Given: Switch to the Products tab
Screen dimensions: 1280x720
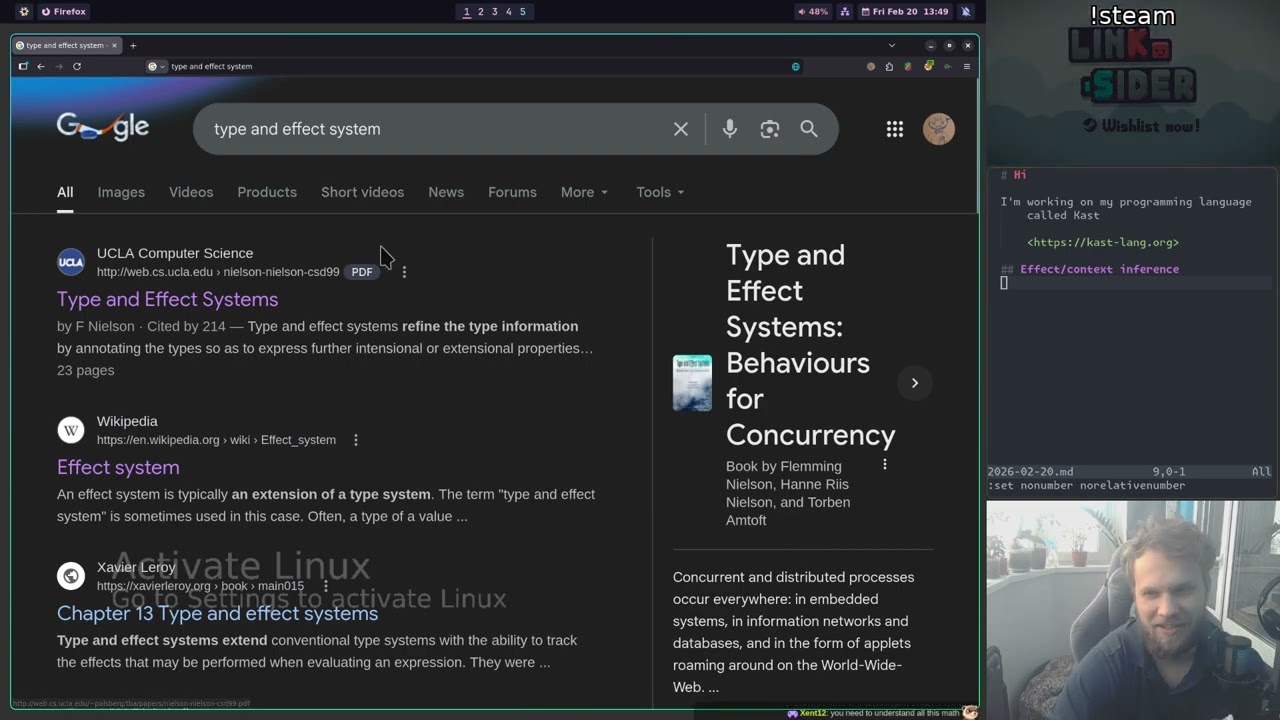Looking at the screenshot, I should 267,192.
